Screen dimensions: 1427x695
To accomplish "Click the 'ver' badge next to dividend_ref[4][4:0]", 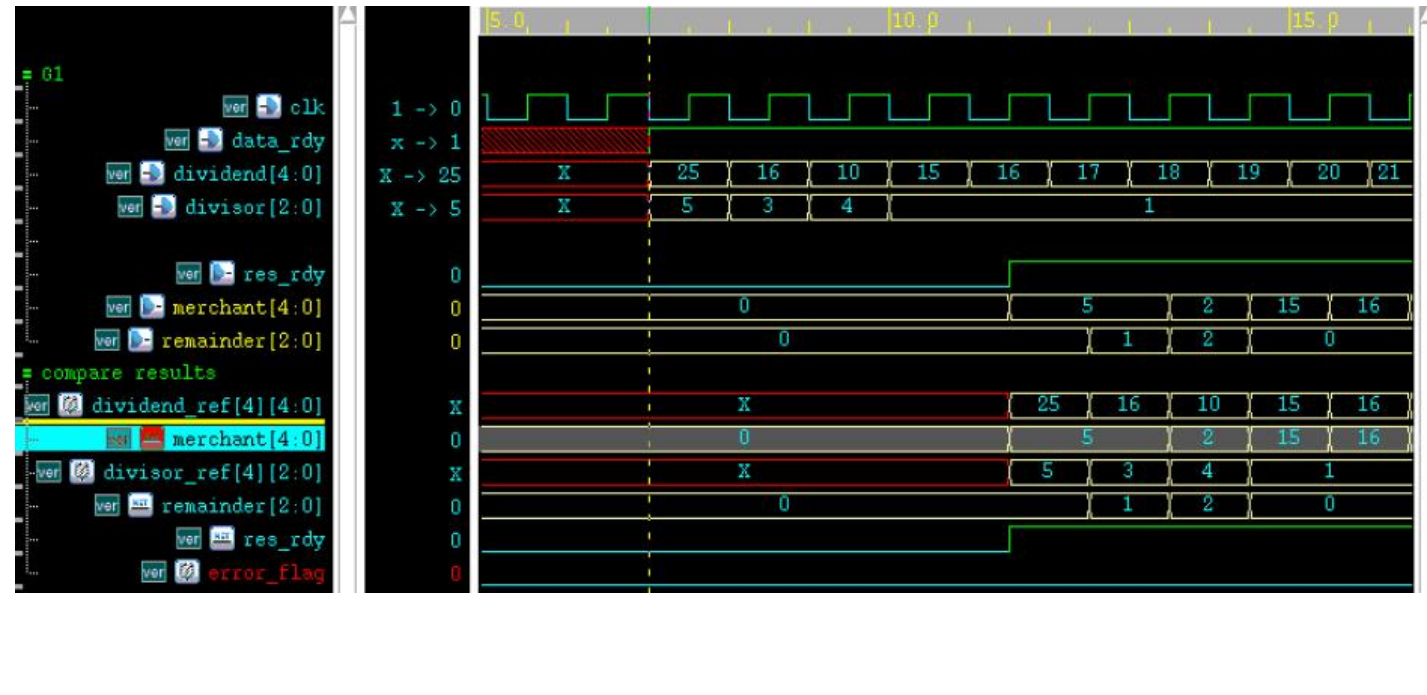I will point(37,406).
